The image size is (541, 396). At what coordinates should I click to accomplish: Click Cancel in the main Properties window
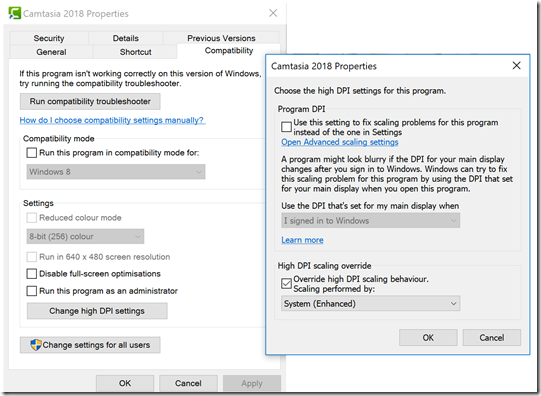[x=188, y=383]
